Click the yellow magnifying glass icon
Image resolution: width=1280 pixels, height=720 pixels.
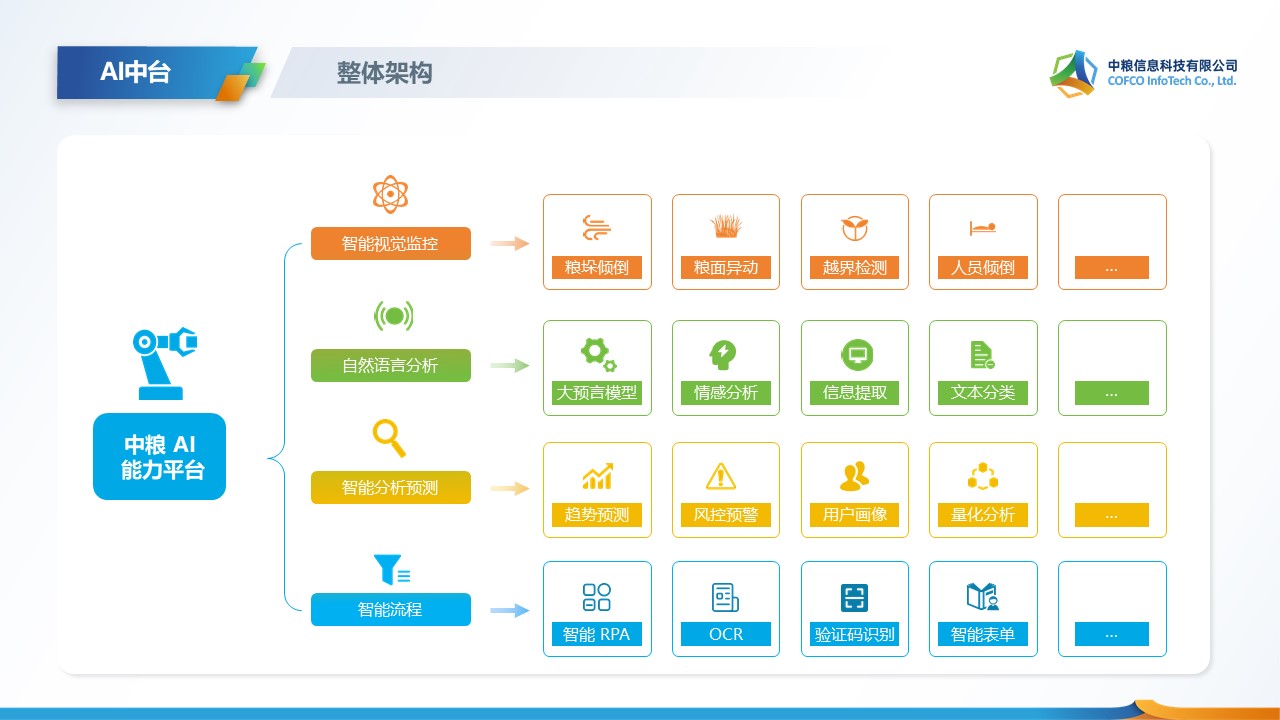(389, 438)
